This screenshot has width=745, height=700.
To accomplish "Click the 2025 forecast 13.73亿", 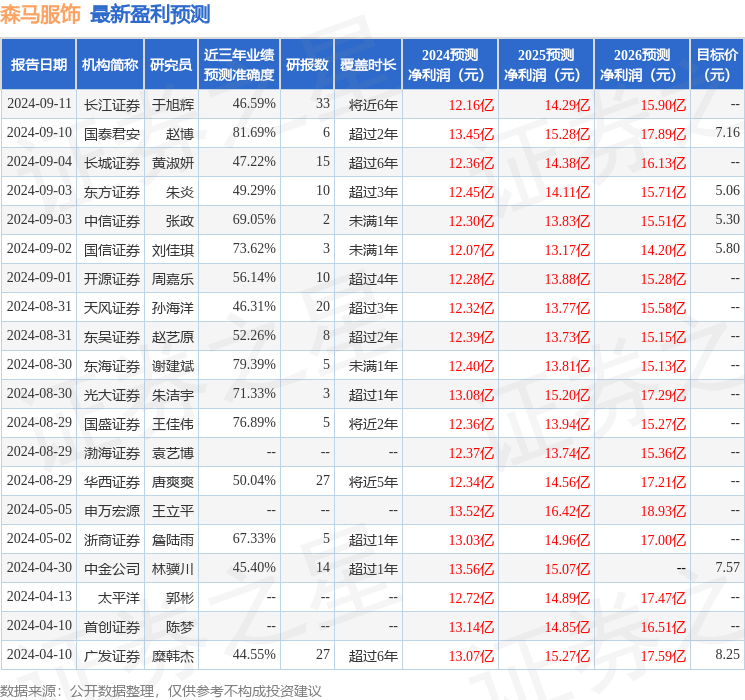I will pyautogui.click(x=567, y=337).
